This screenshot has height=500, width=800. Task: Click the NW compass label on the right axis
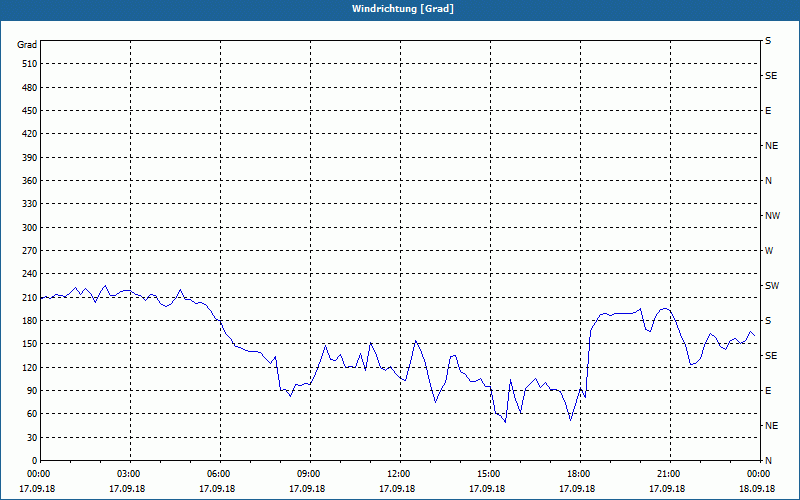point(772,216)
